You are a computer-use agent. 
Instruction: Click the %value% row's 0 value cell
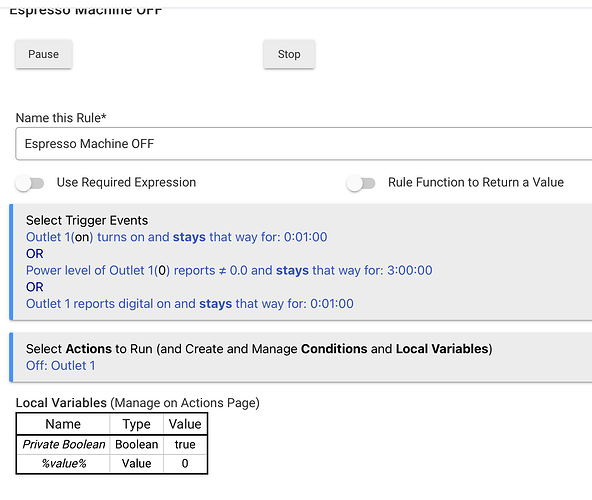point(185,463)
